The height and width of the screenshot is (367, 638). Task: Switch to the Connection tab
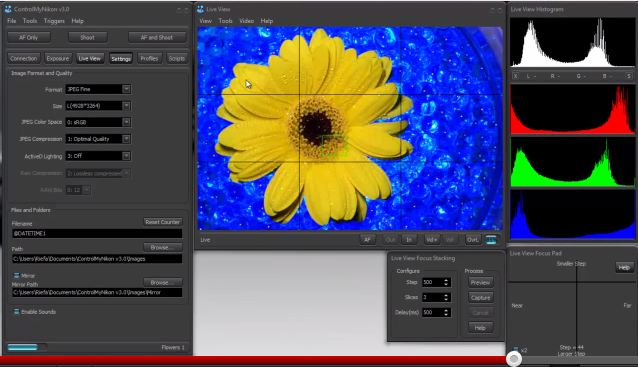tap(24, 58)
